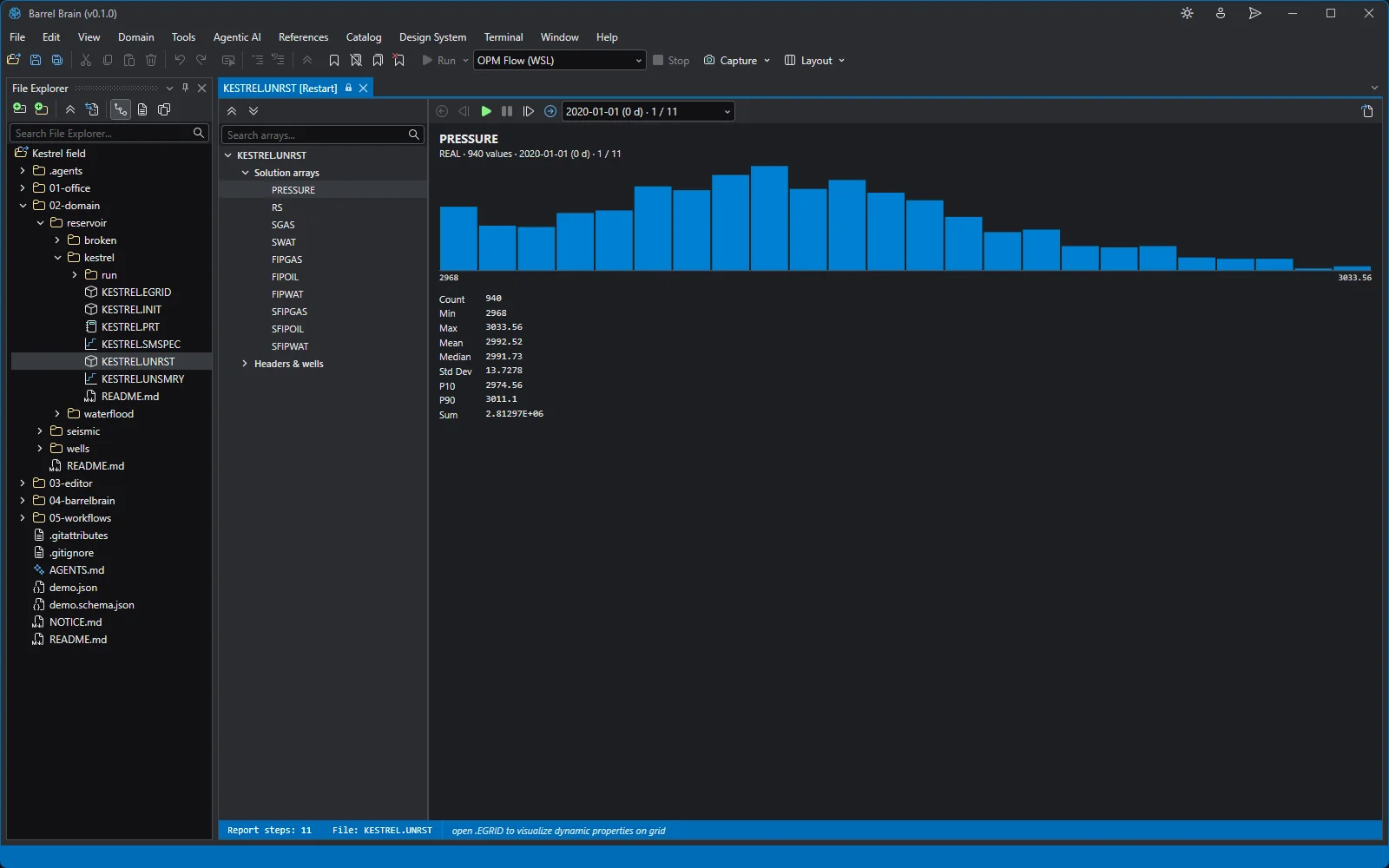Select KESTREL.EGRID in File Explorer

point(136,293)
